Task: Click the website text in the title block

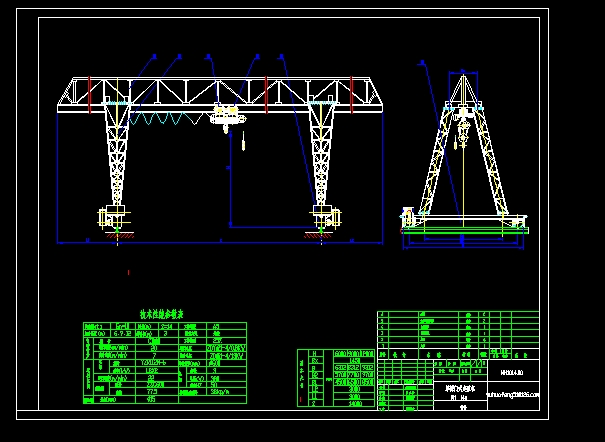Action: pos(513,395)
